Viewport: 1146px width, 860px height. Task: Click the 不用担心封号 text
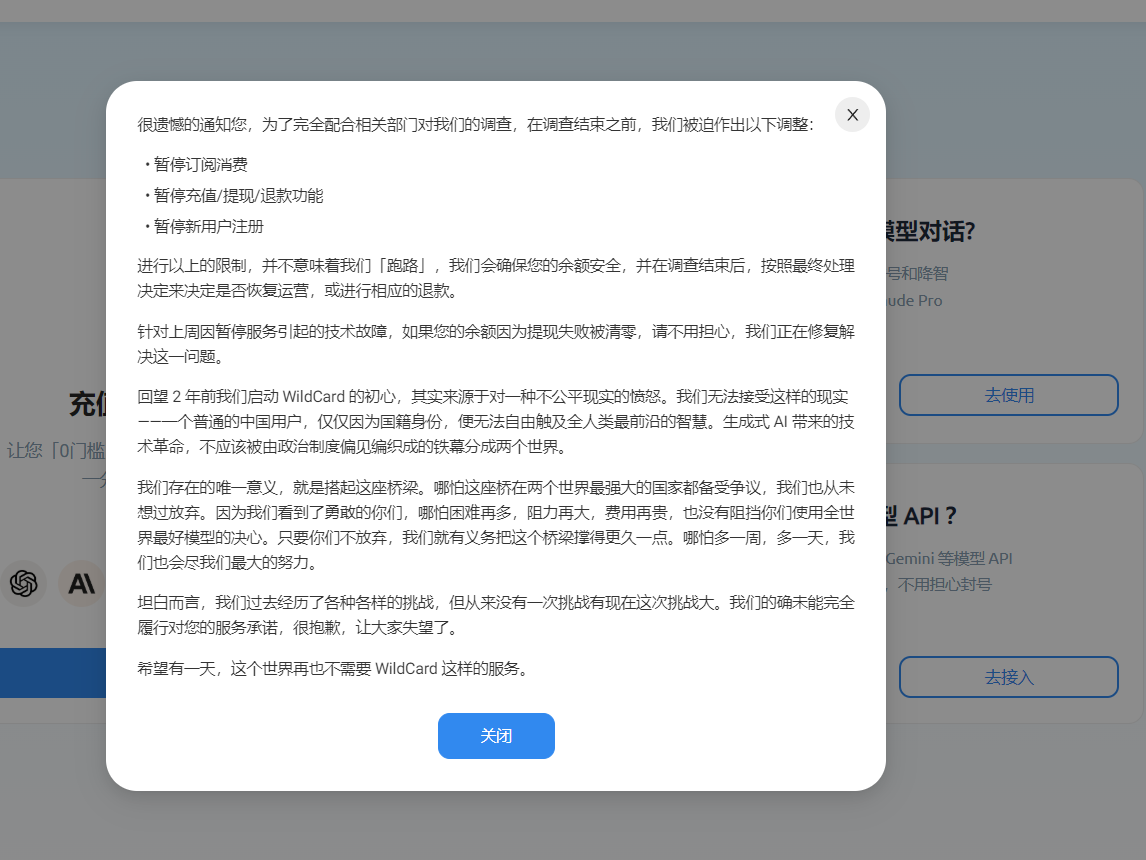pos(944,585)
